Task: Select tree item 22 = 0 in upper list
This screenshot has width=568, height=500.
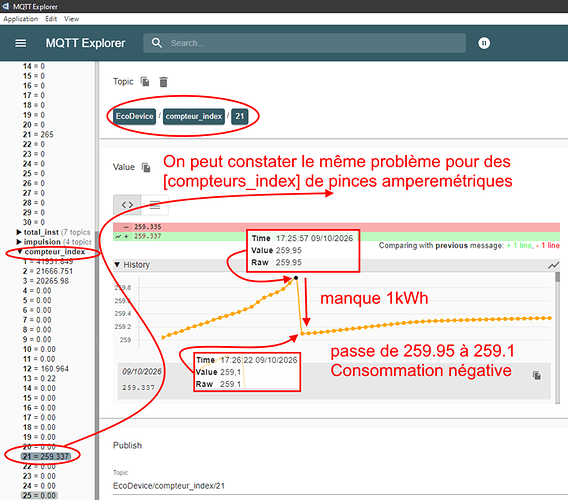Action: 34,144
